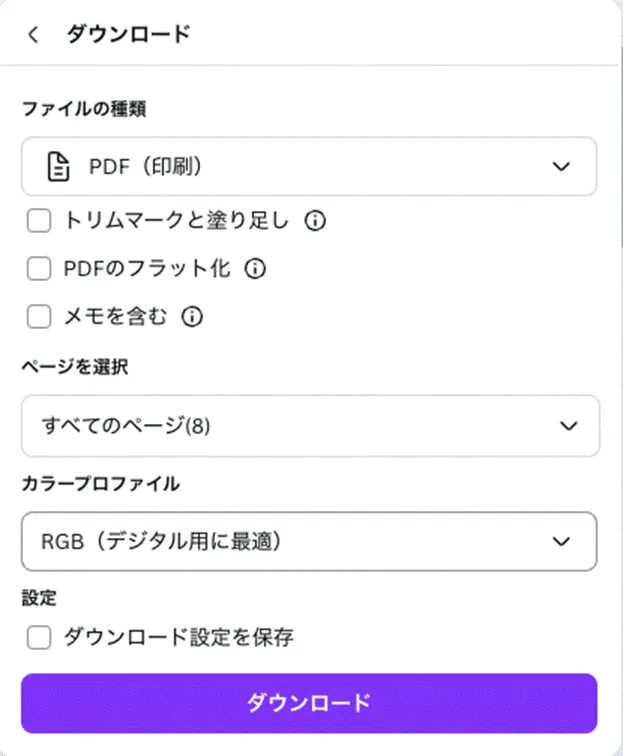Click the chevron arrow in RGB profile field

(561, 541)
